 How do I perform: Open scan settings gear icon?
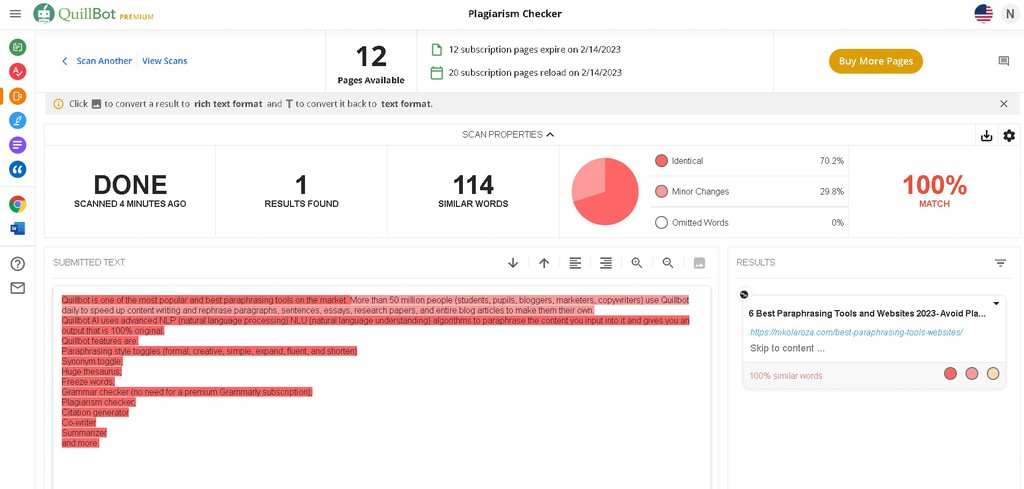click(1009, 136)
